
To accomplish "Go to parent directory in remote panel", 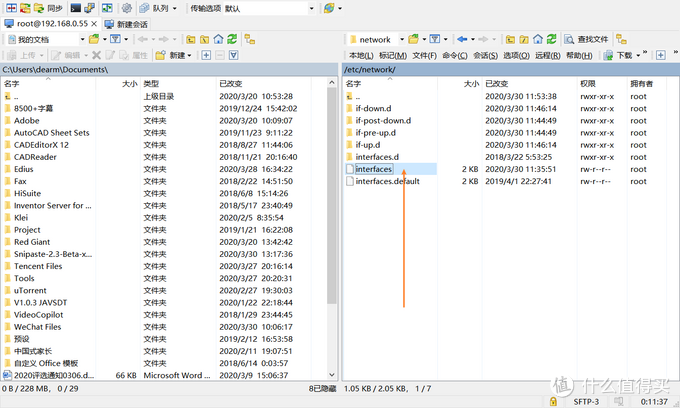I will 510,39.
